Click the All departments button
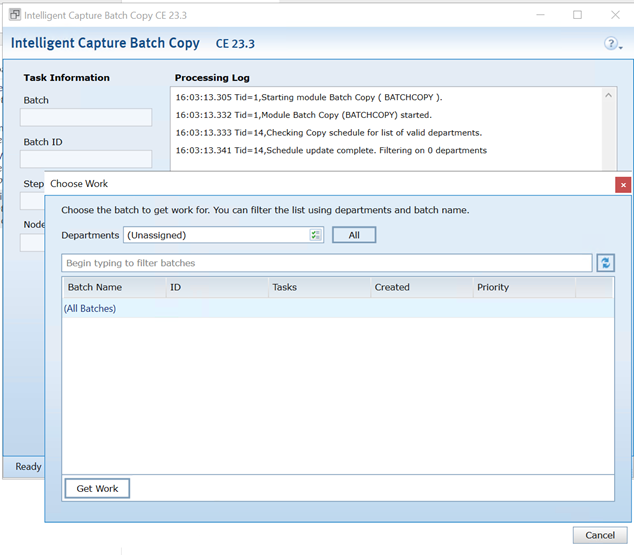The height and width of the screenshot is (555, 634). [x=354, y=235]
